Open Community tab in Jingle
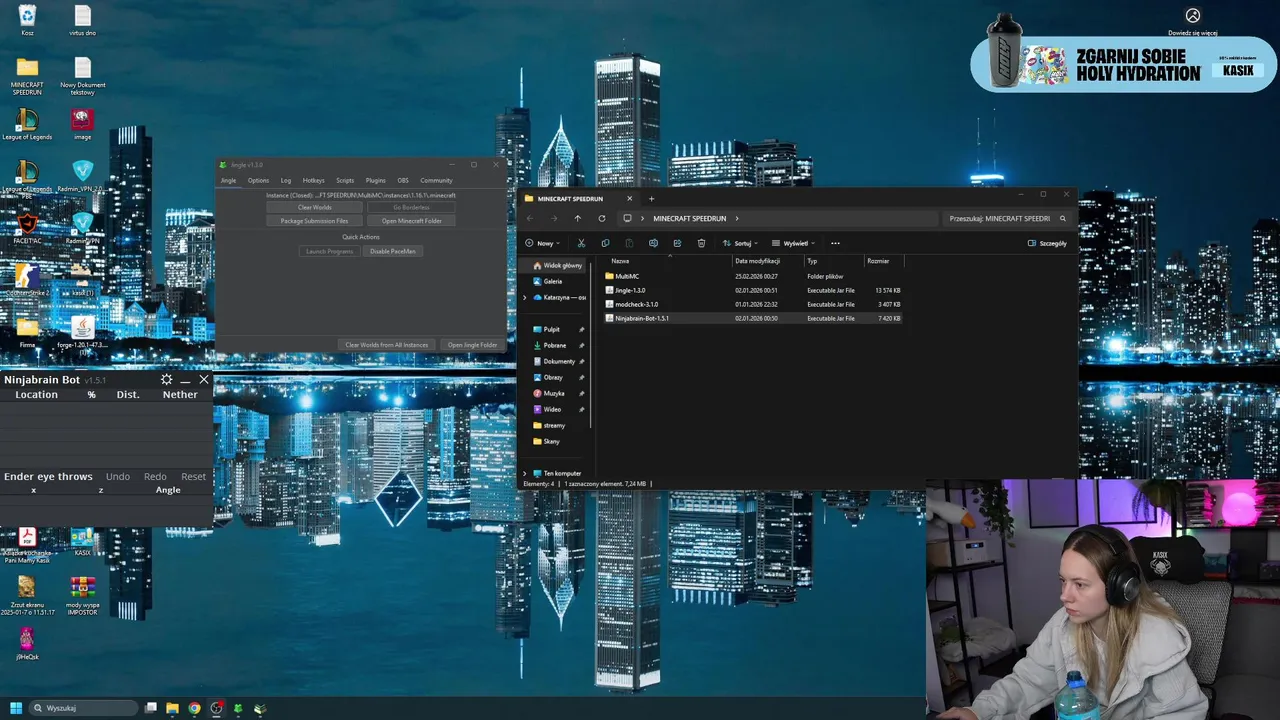1280x720 pixels. [x=436, y=181]
